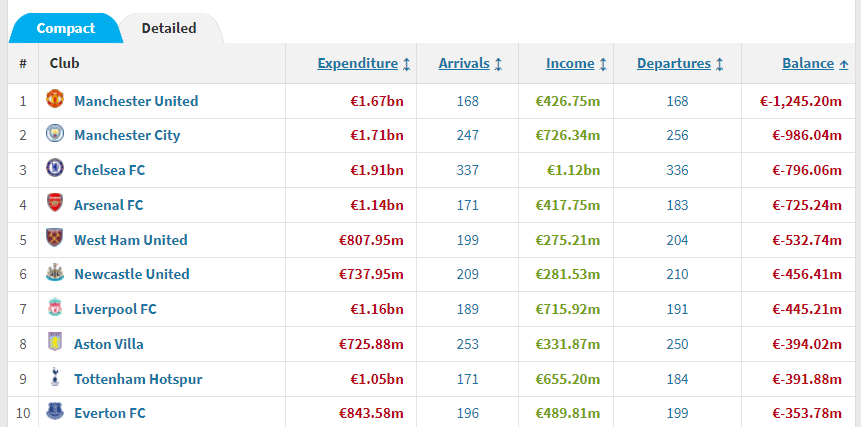The image size is (861, 427).
Task: Click Manchester United income €426.75m
Action: 568,101
